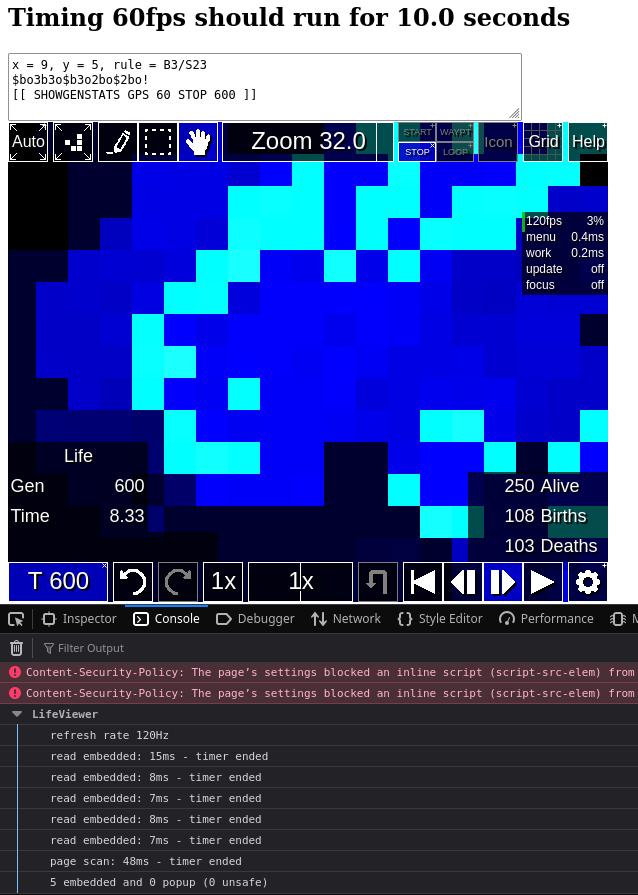Click the fit pattern to display icon
Image resolution: width=638 pixels, height=895 pixels.
(73, 142)
